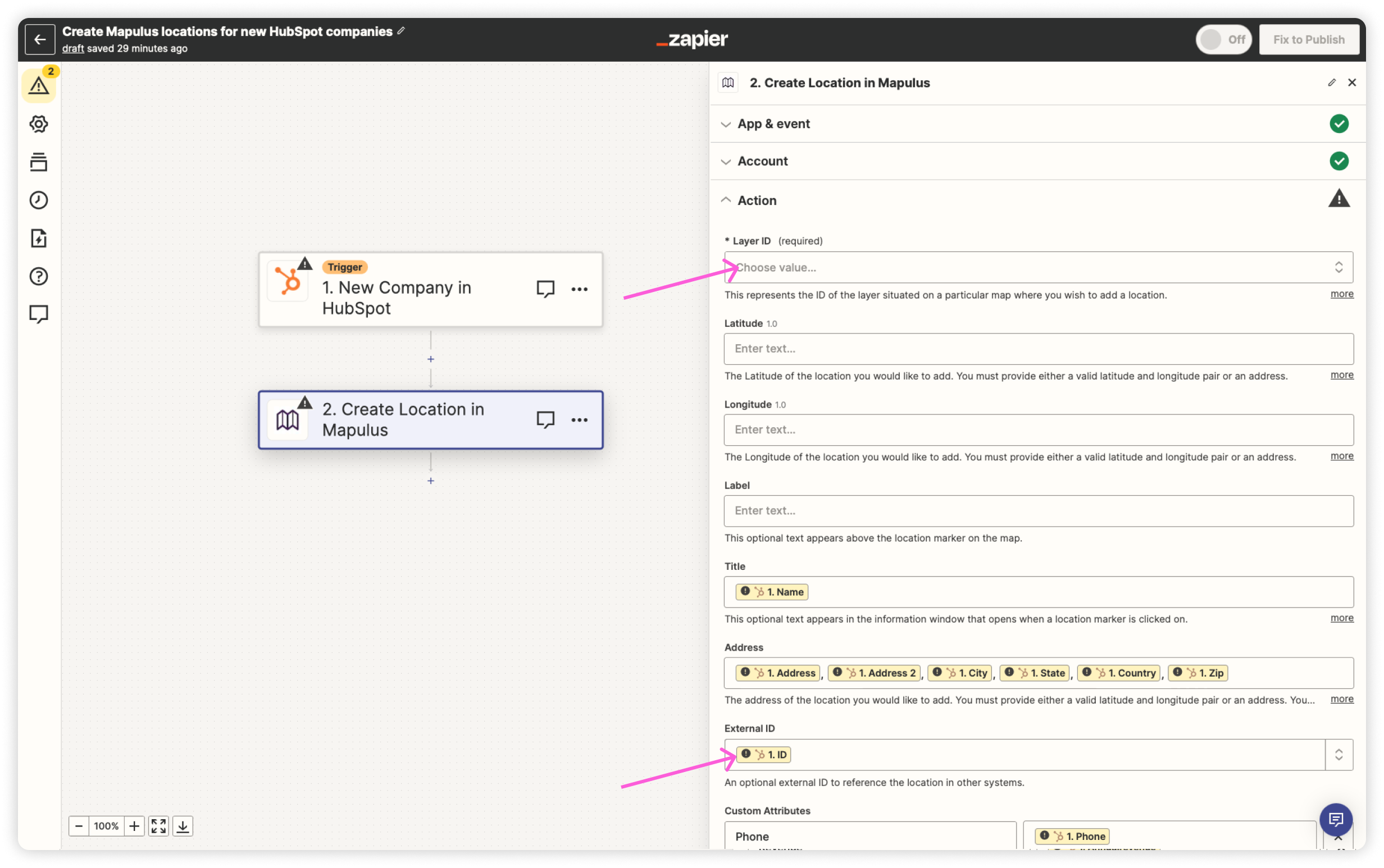Select the 1. State pill

(x=1034, y=673)
